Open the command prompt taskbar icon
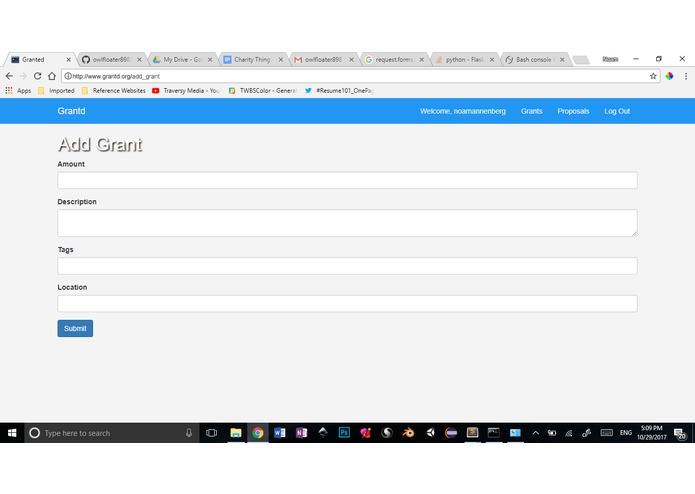Viewport: 695px width, 494px height. 494,432
